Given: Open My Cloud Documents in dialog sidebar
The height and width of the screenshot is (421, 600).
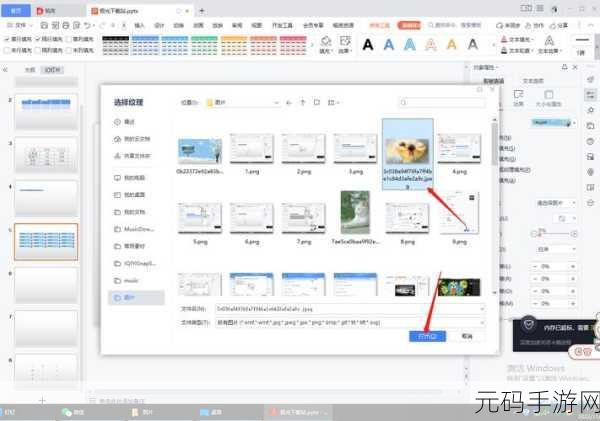Looking at the screenshot, I should [x=132, y=139].
